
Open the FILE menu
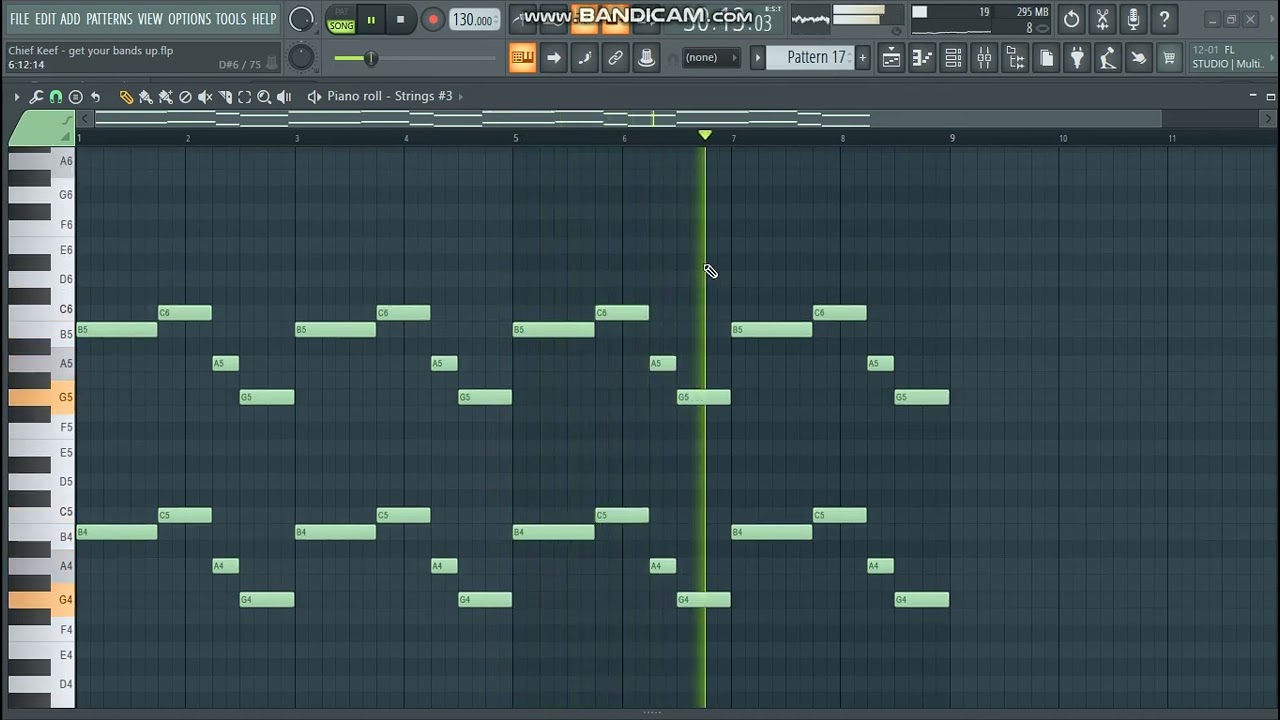[19, 19]
